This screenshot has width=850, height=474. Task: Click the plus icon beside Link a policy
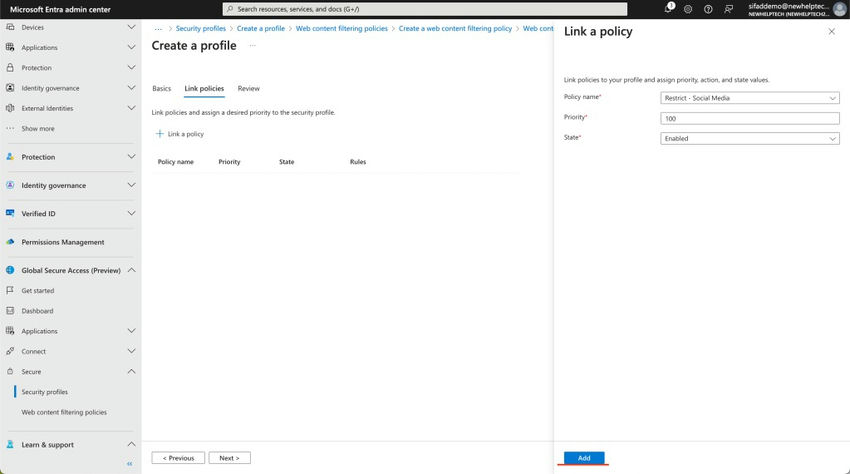[x=159, y=133]
